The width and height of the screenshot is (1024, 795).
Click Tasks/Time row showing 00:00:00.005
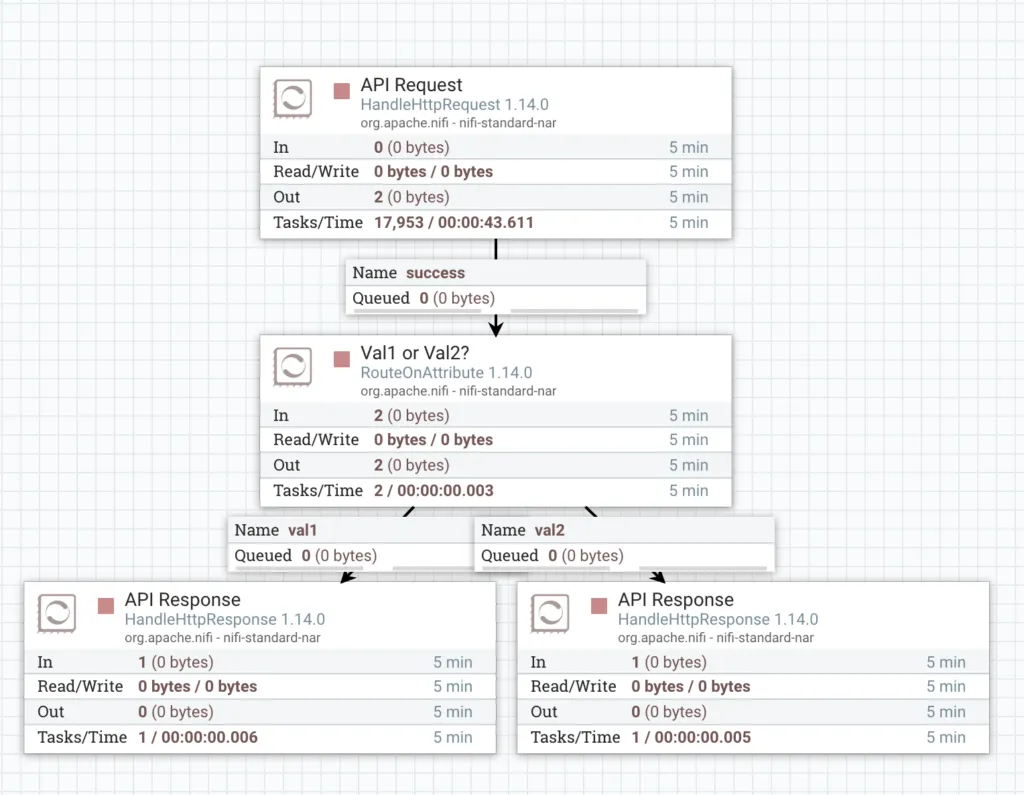(x=752, y=737)
